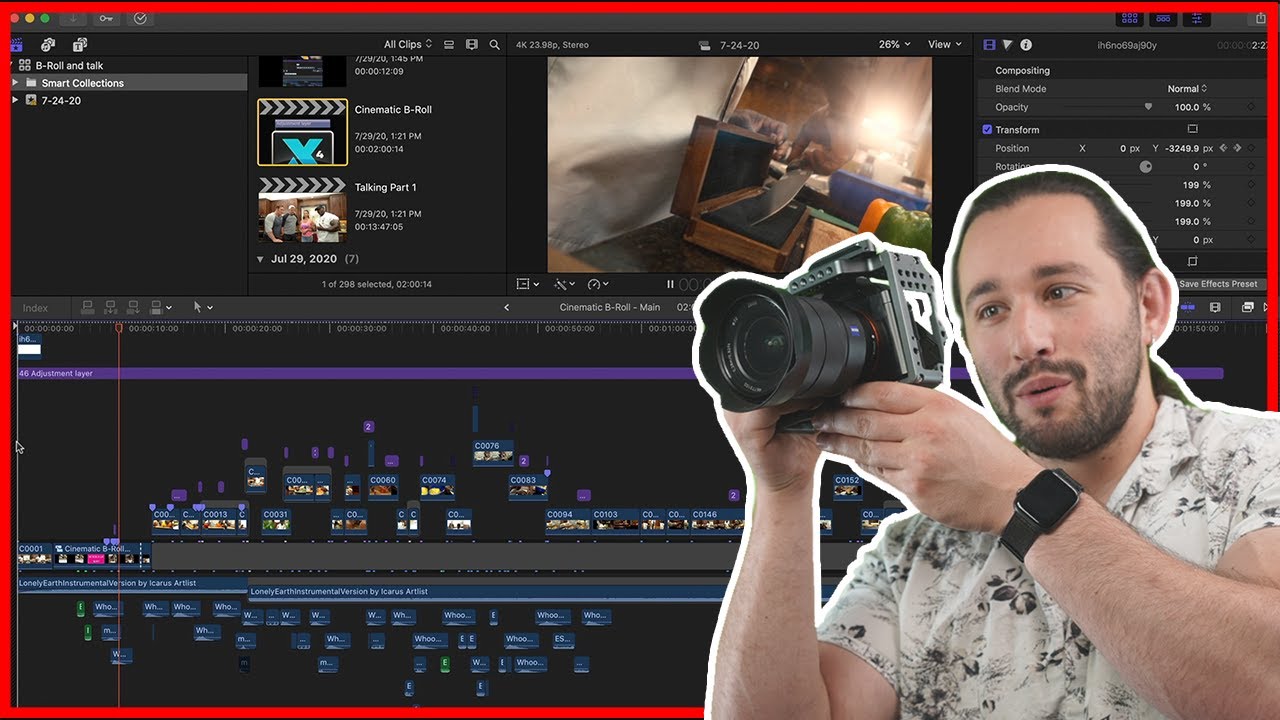1280x720 pixels.
Task: Select the C0001 clip in storyline
Action: pos(35,554)
